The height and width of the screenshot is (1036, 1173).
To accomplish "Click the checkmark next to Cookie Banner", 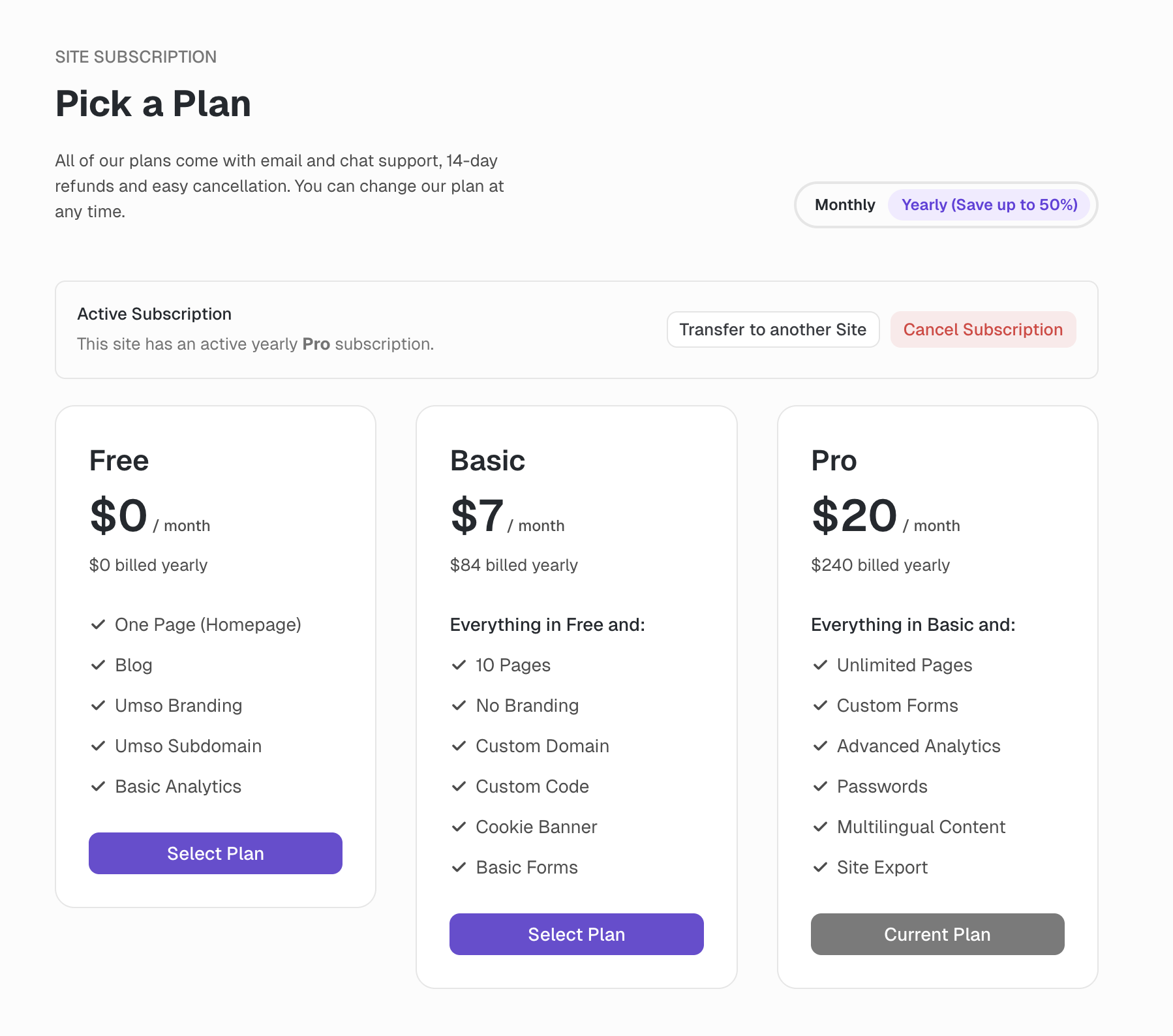I will [x=459, y=827].
